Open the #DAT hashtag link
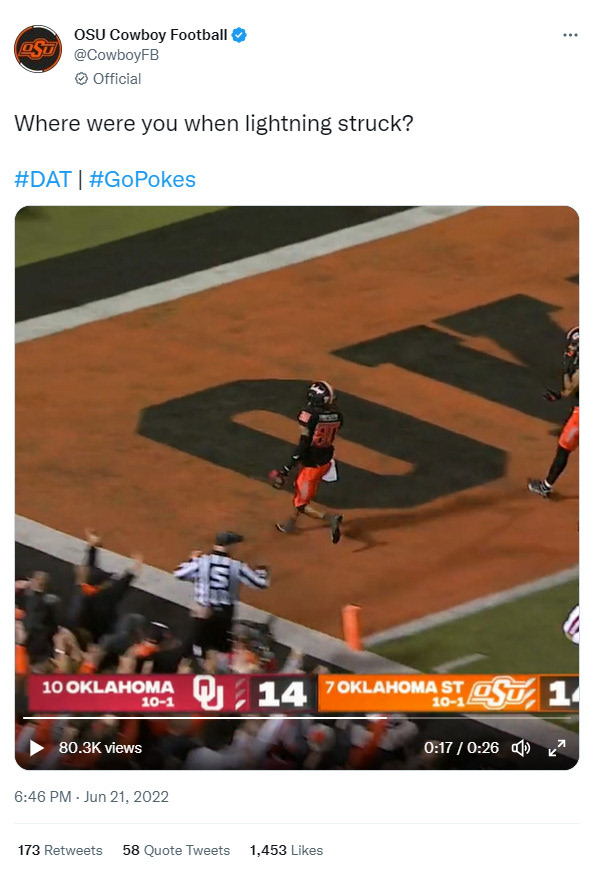This screenshot has width=595, height=876. pyautogui.click(x=43, y=179)
